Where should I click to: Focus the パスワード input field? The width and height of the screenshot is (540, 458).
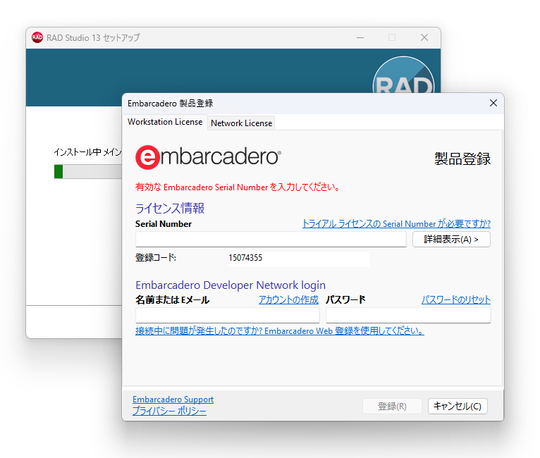pyautogui.click(x=408, y=315)
